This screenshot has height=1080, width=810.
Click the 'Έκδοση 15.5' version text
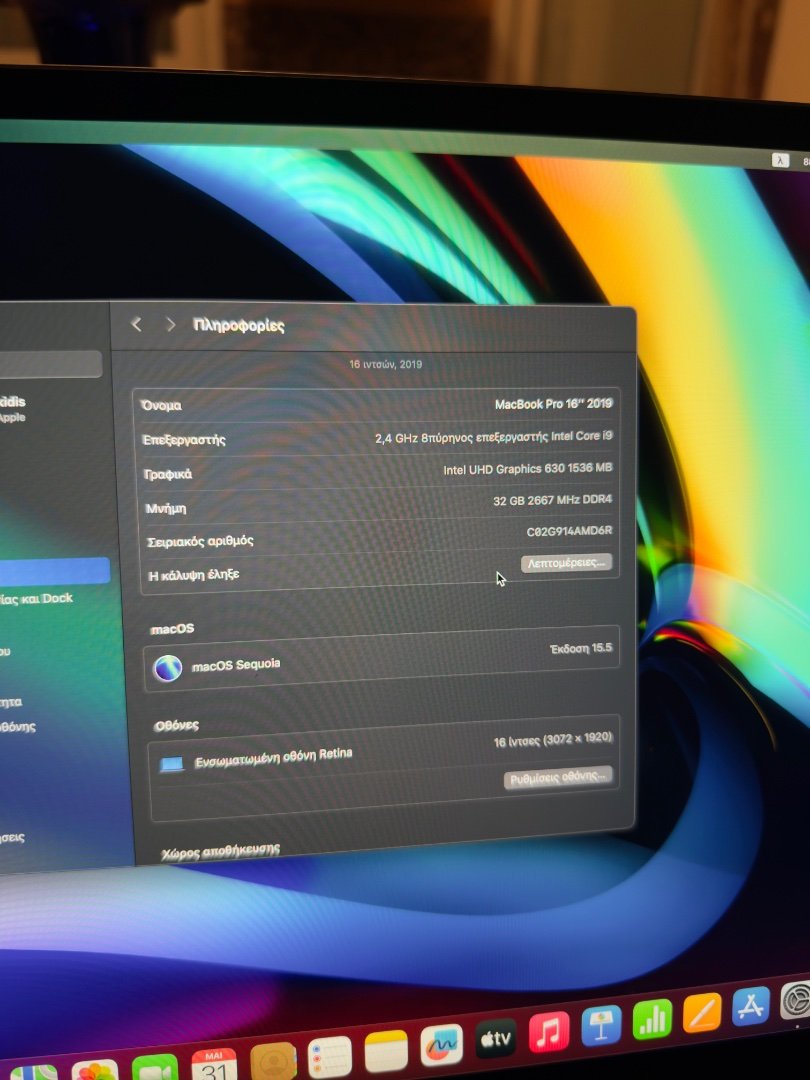[581, 648]
